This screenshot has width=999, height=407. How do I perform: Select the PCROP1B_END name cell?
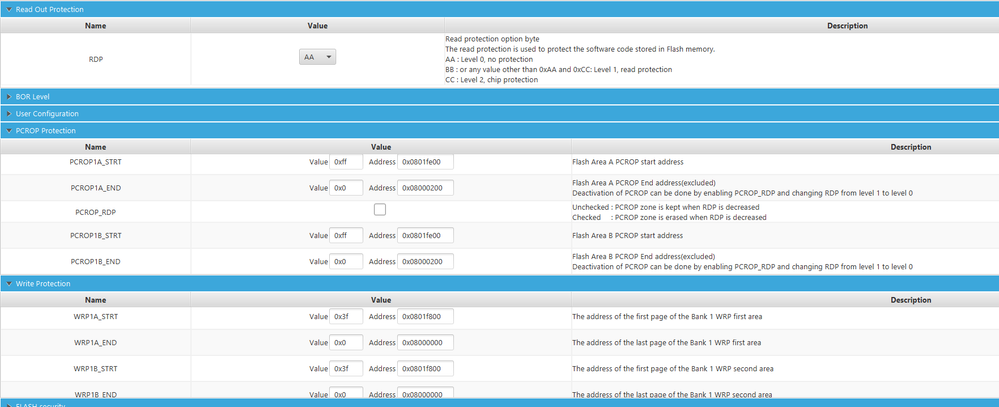95,262
